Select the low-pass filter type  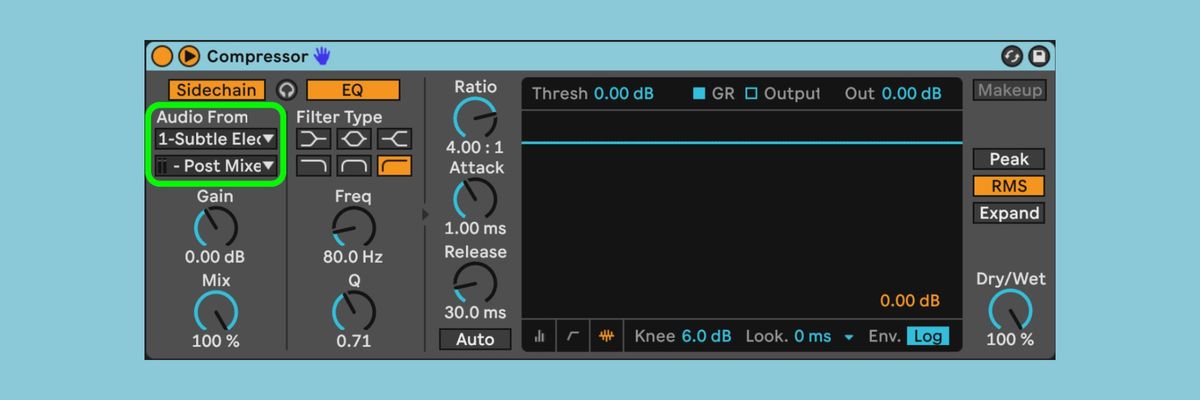(x=315, y=166)
